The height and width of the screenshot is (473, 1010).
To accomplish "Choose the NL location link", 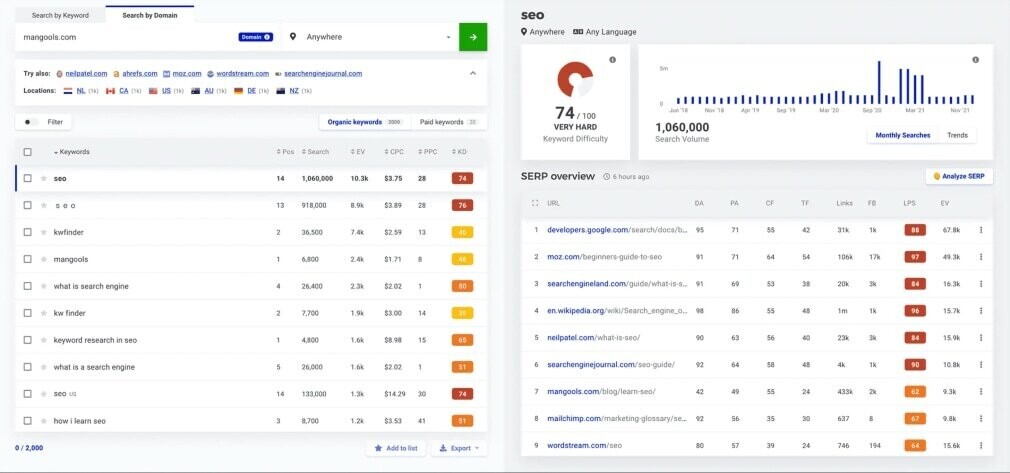I will [81, 91].
